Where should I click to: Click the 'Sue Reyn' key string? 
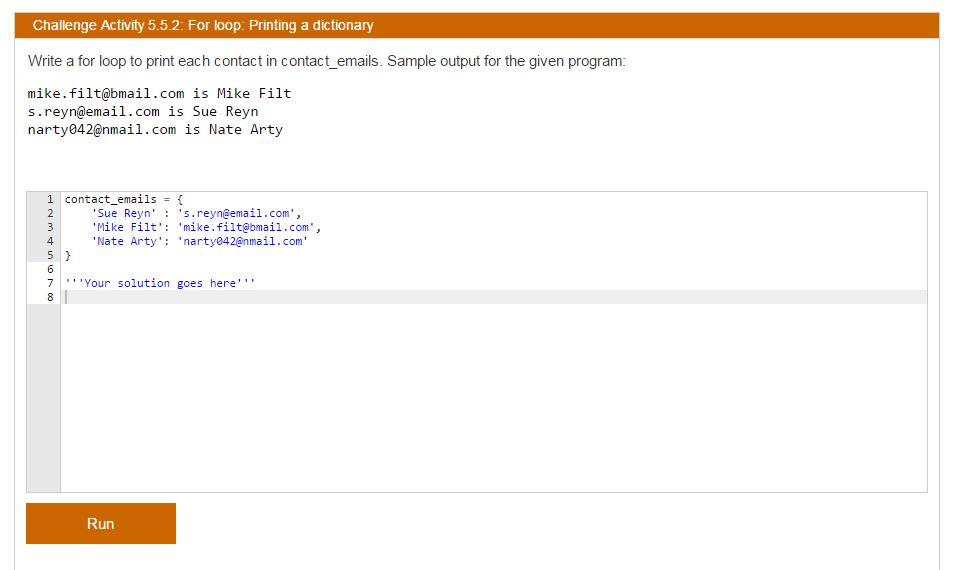tap(123, 213)
